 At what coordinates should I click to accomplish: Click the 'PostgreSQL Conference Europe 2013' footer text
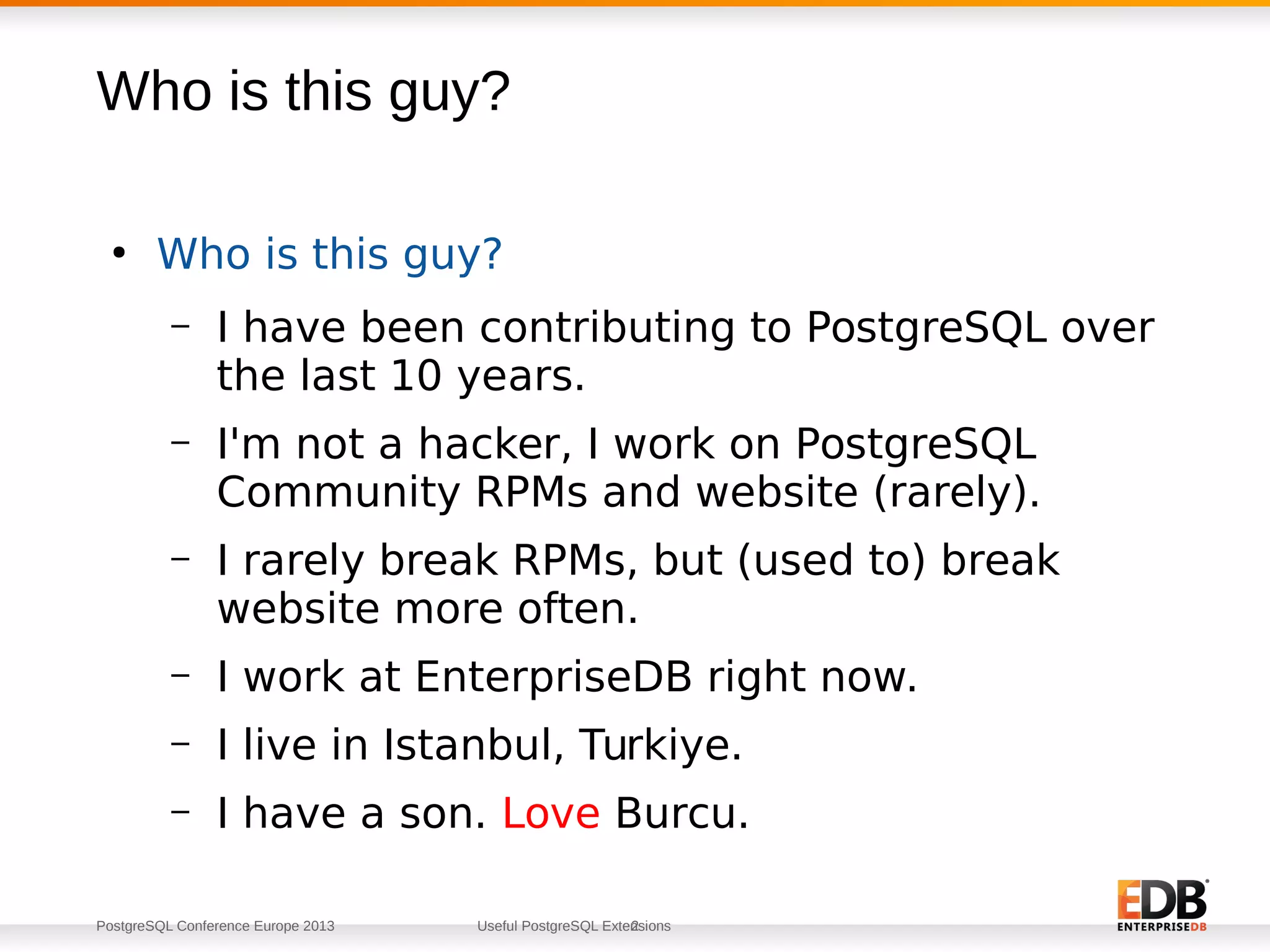215,926
